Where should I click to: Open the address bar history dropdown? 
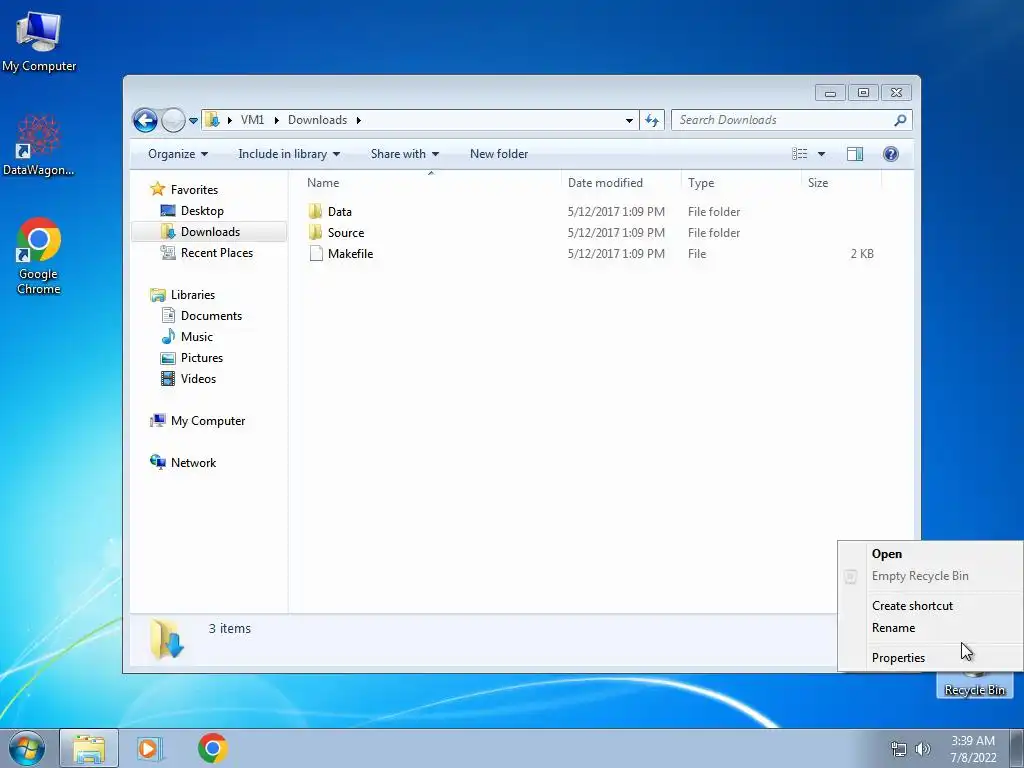(x=629, y=120)
